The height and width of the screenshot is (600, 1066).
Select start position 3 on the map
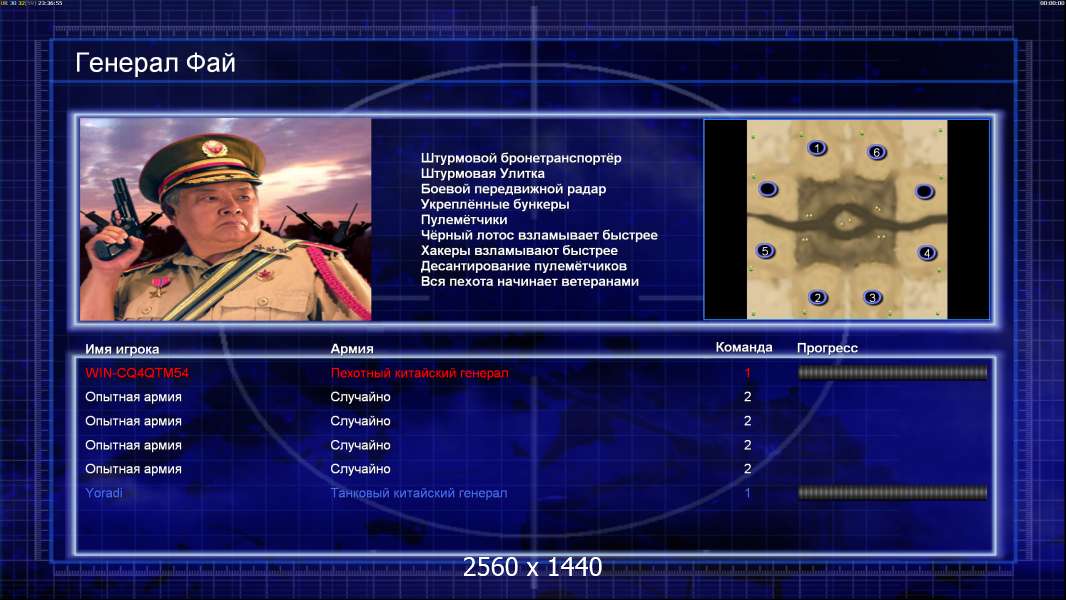pos(872,298)
